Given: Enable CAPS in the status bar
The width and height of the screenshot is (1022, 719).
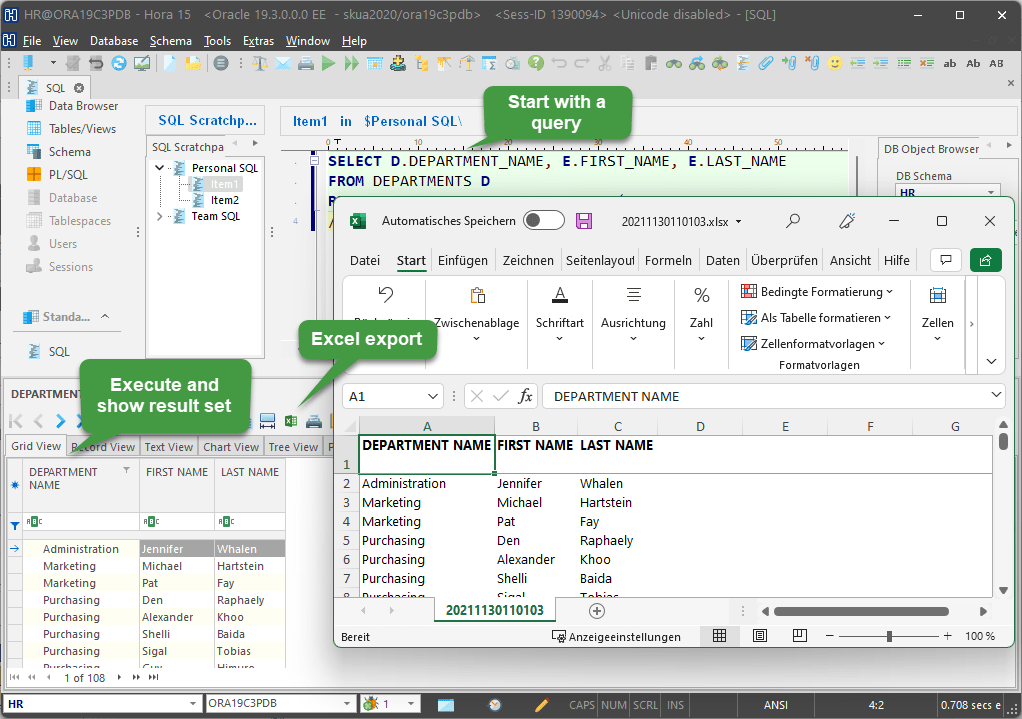Looking at the screenshot, I should (x=581, y=704).
